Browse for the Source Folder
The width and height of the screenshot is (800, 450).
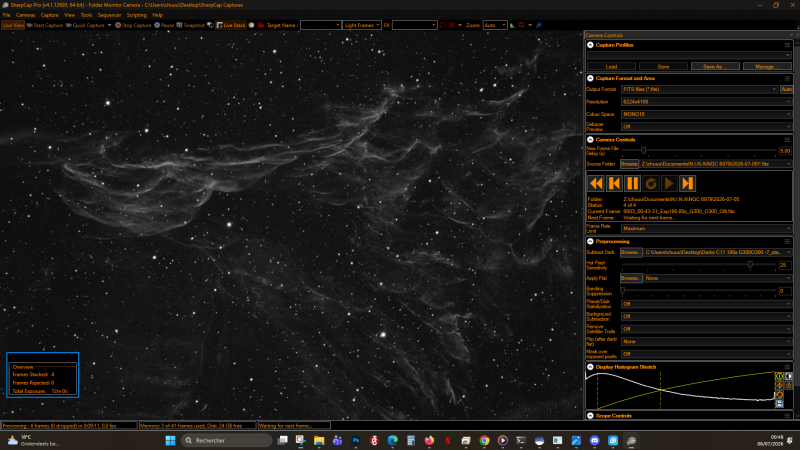629,164
